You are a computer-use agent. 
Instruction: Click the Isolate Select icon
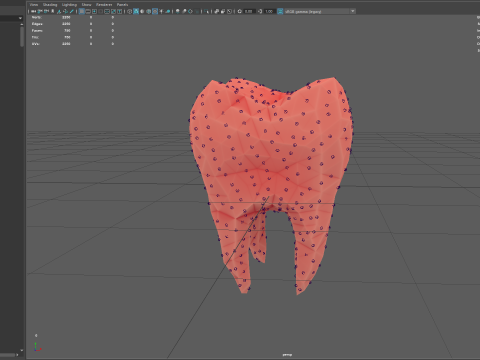click(206, 11)
